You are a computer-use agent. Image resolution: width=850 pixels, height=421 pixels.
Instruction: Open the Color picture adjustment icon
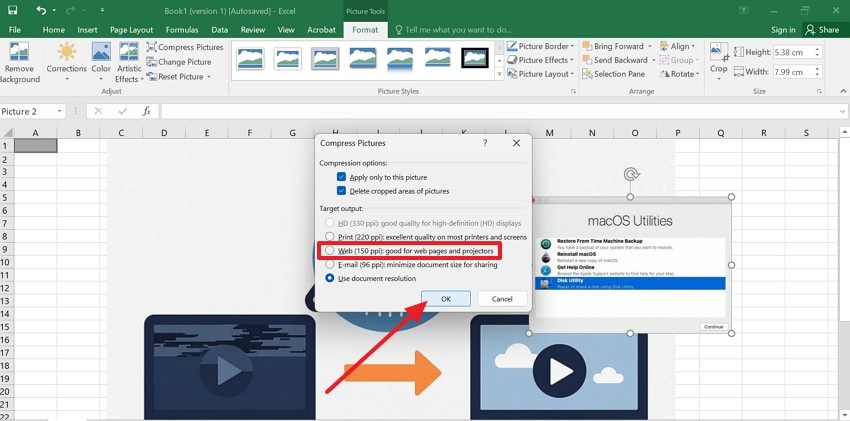tap(101, 51)
